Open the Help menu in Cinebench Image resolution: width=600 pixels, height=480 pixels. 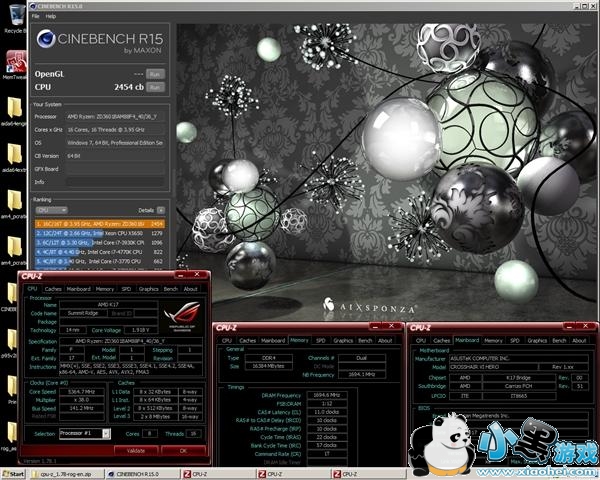click(50, 16)
